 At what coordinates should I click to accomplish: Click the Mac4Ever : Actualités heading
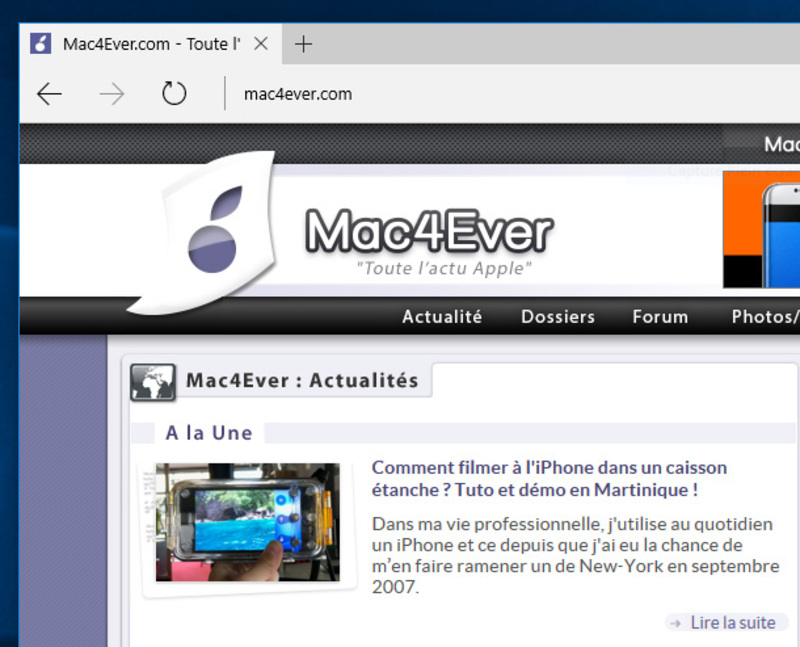302,381
